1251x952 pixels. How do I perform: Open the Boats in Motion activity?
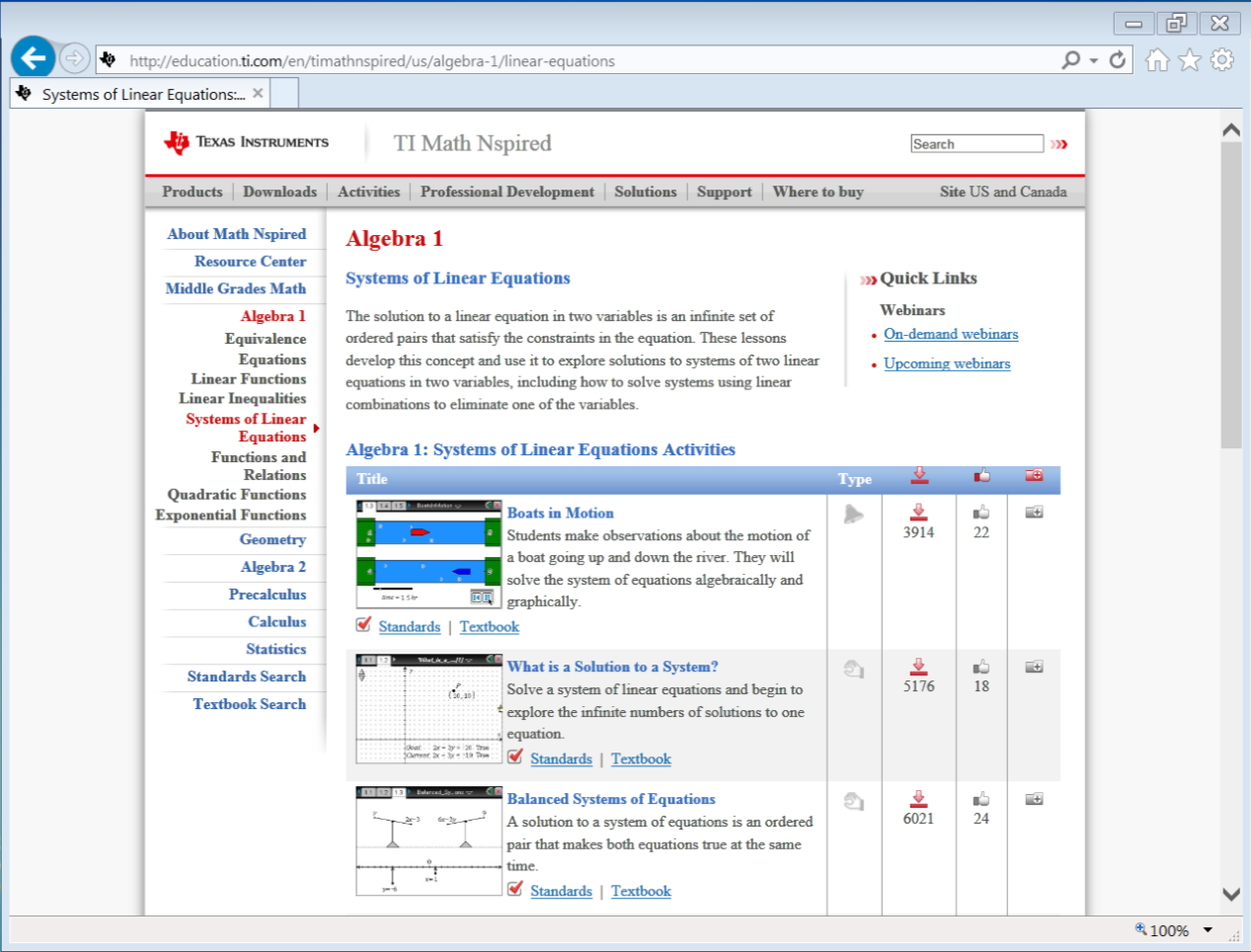tap(560, 513)
